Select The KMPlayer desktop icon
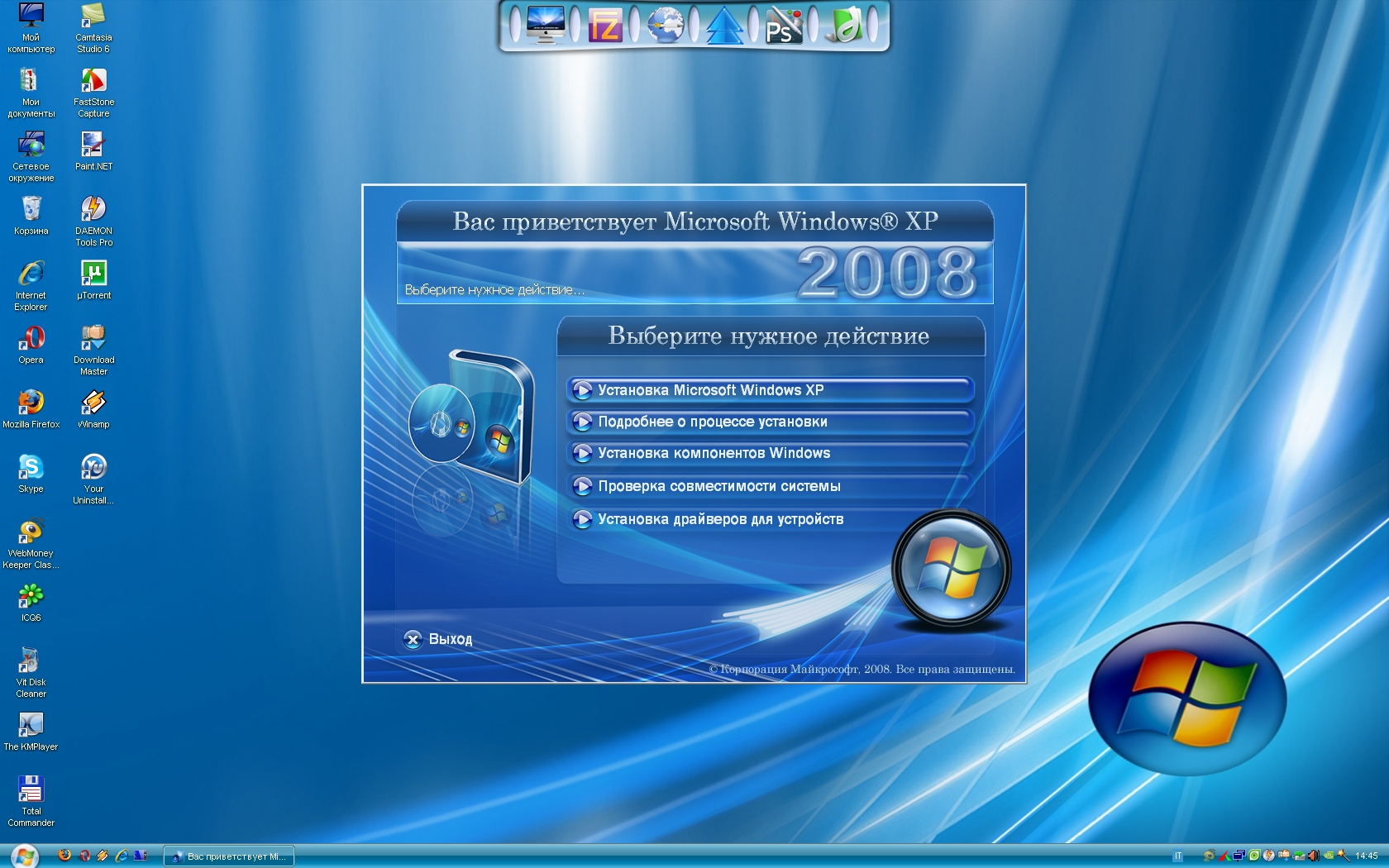The height and width of the screenshot is (868, 1389). coord(31,731)
